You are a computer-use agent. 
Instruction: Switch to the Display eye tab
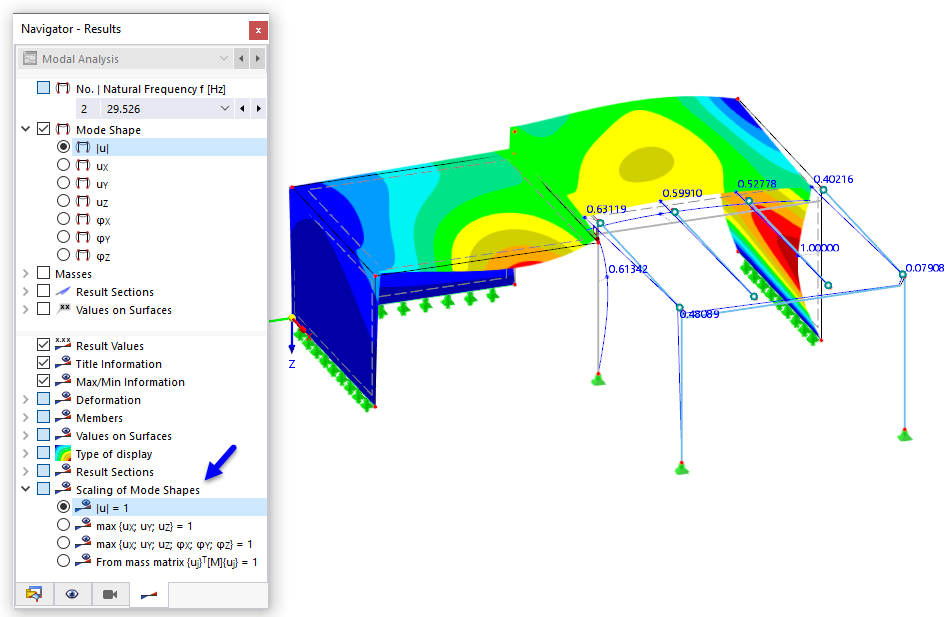pos(72,595)
